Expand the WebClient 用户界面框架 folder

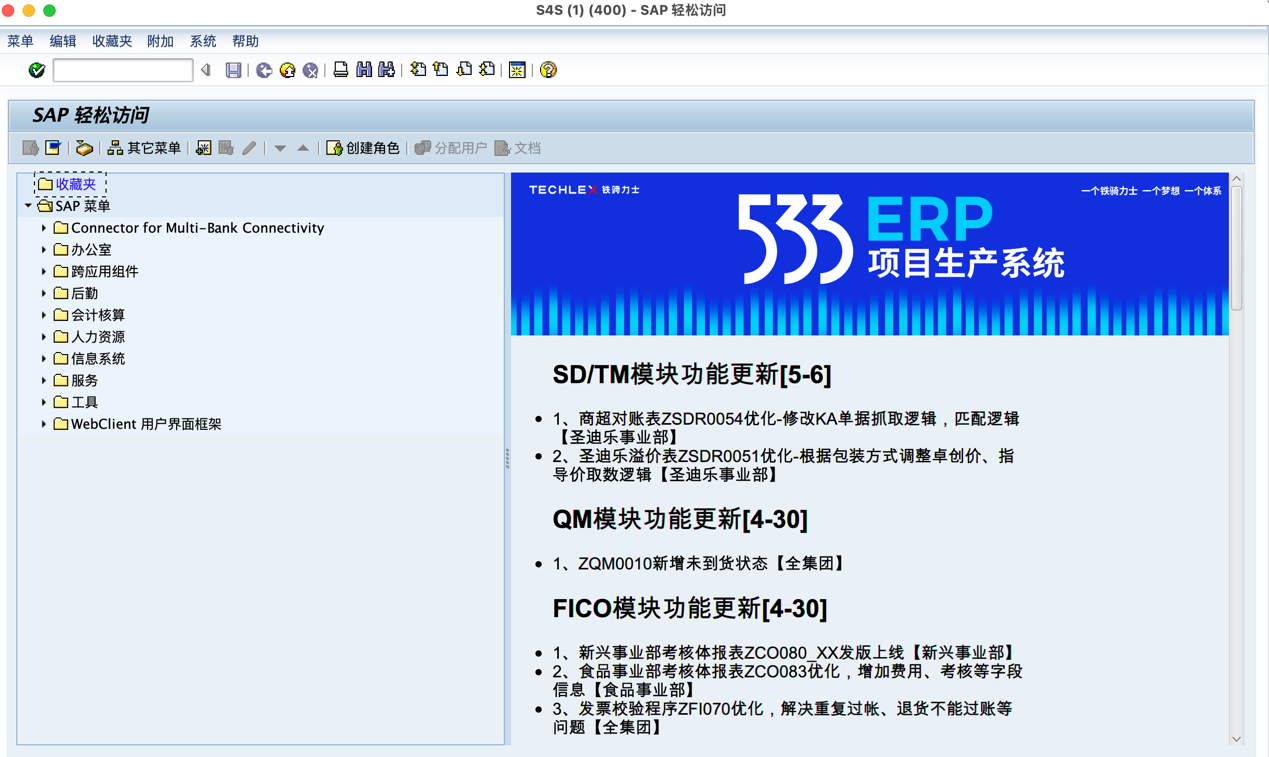tap(44, 424)
